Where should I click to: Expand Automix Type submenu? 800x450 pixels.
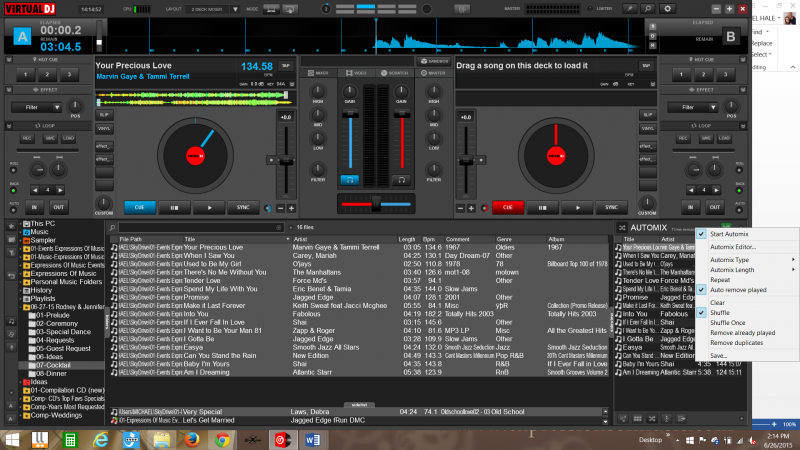(x=747, y=260)
